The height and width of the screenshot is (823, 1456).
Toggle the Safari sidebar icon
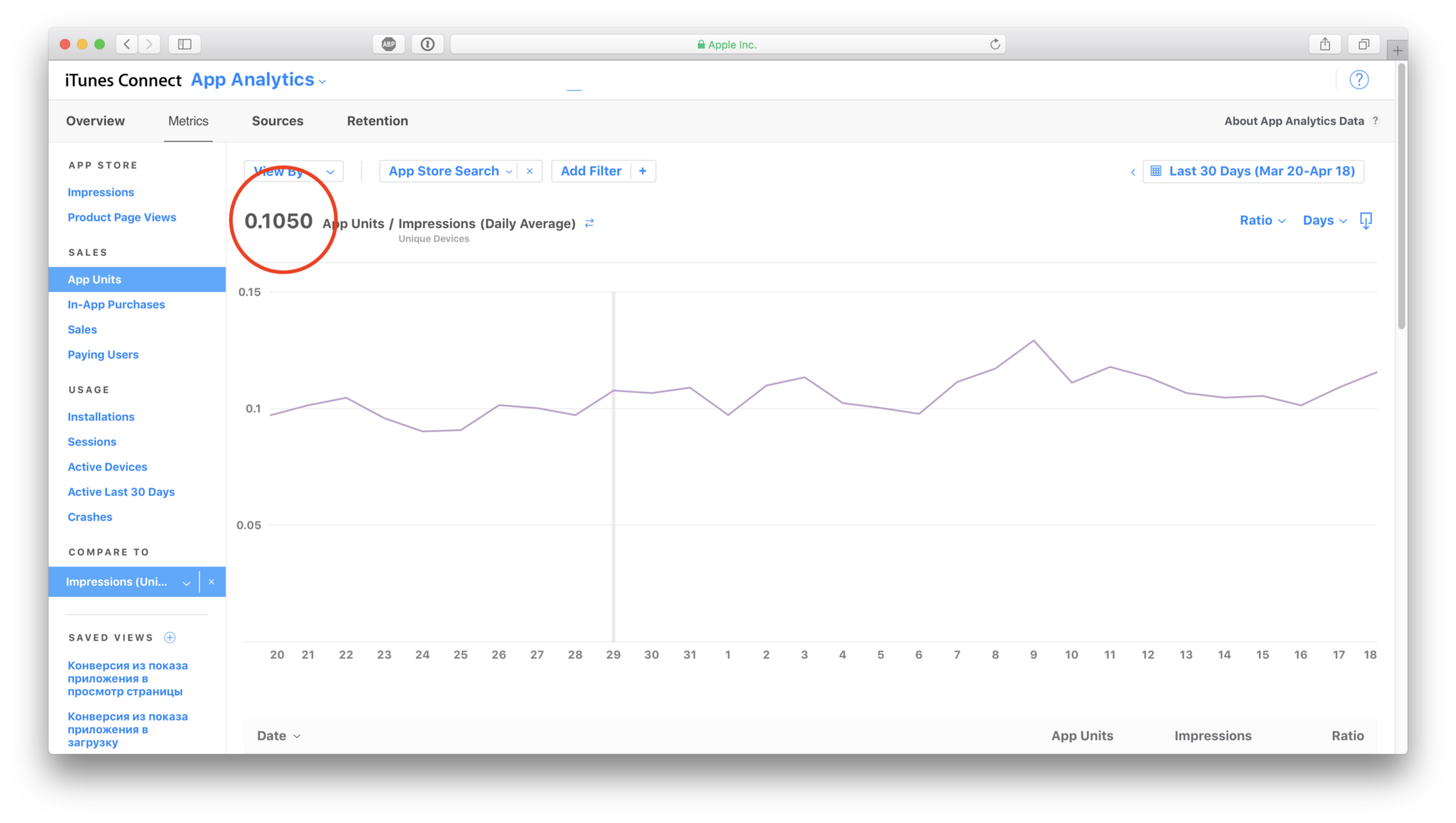[x=185, y=44]
